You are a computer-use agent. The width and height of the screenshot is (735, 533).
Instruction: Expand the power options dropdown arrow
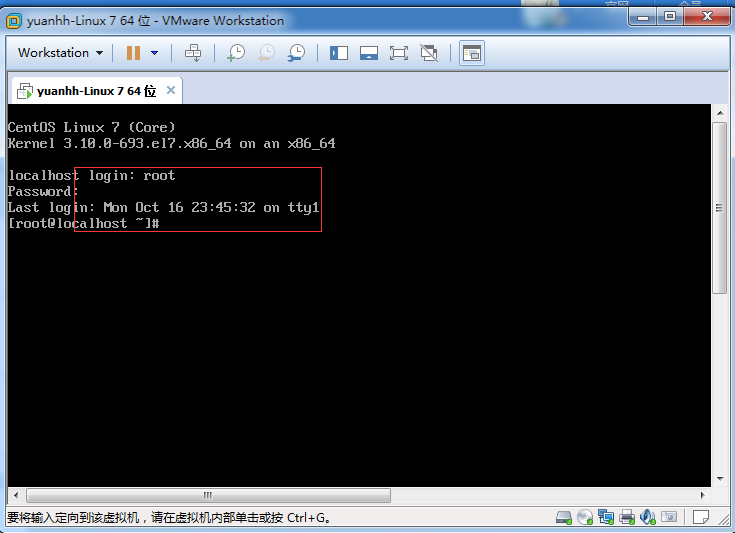(154, 53)
